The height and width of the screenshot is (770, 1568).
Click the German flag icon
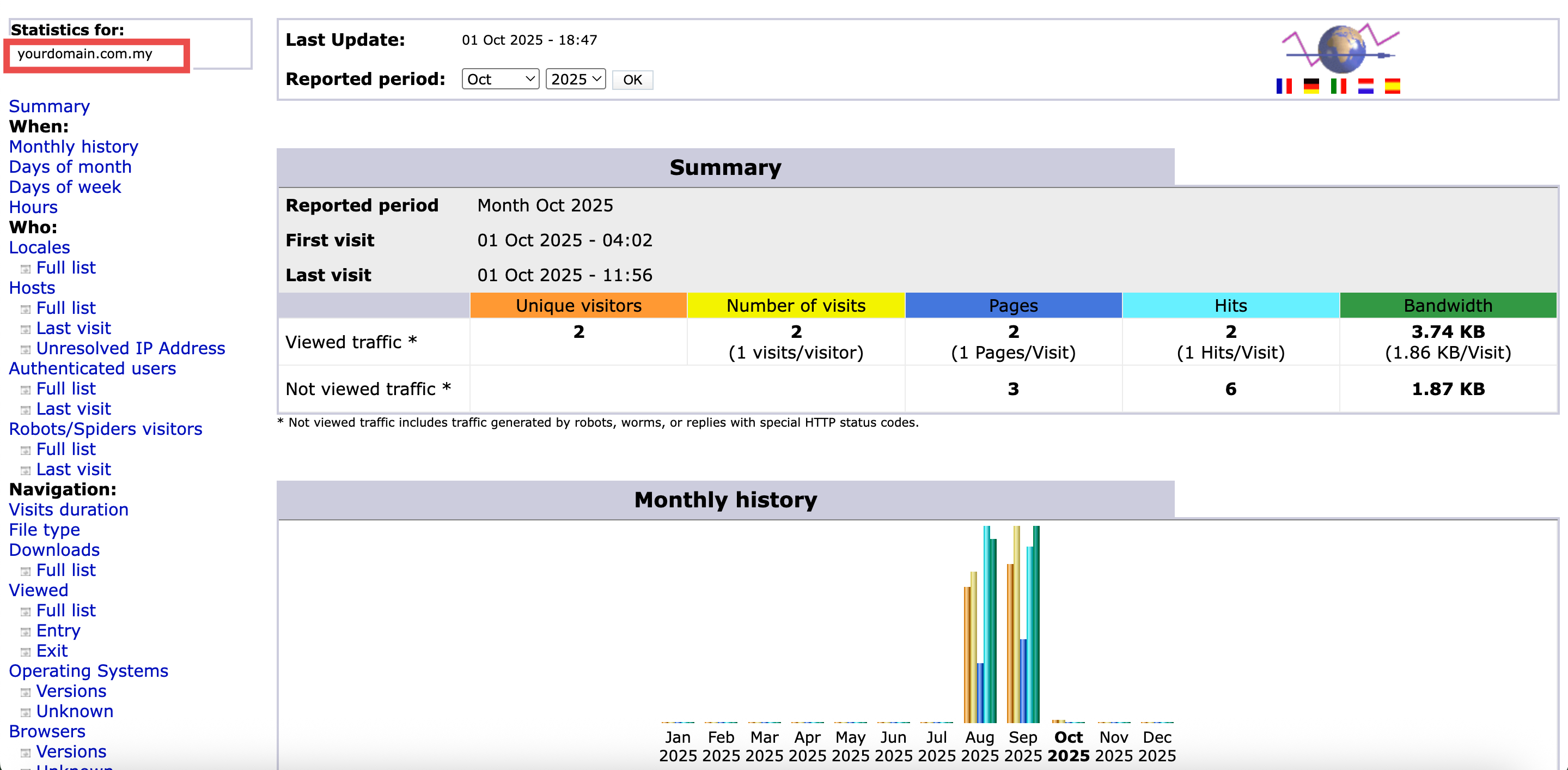point(1310,86)
